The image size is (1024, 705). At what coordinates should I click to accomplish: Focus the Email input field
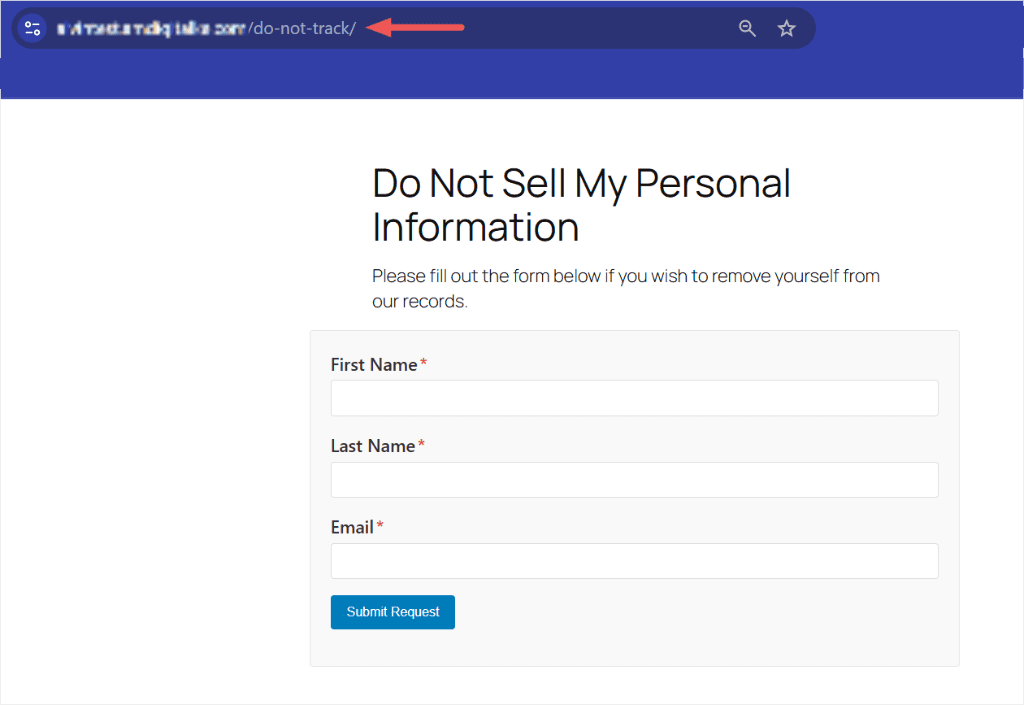click(634, 561)
